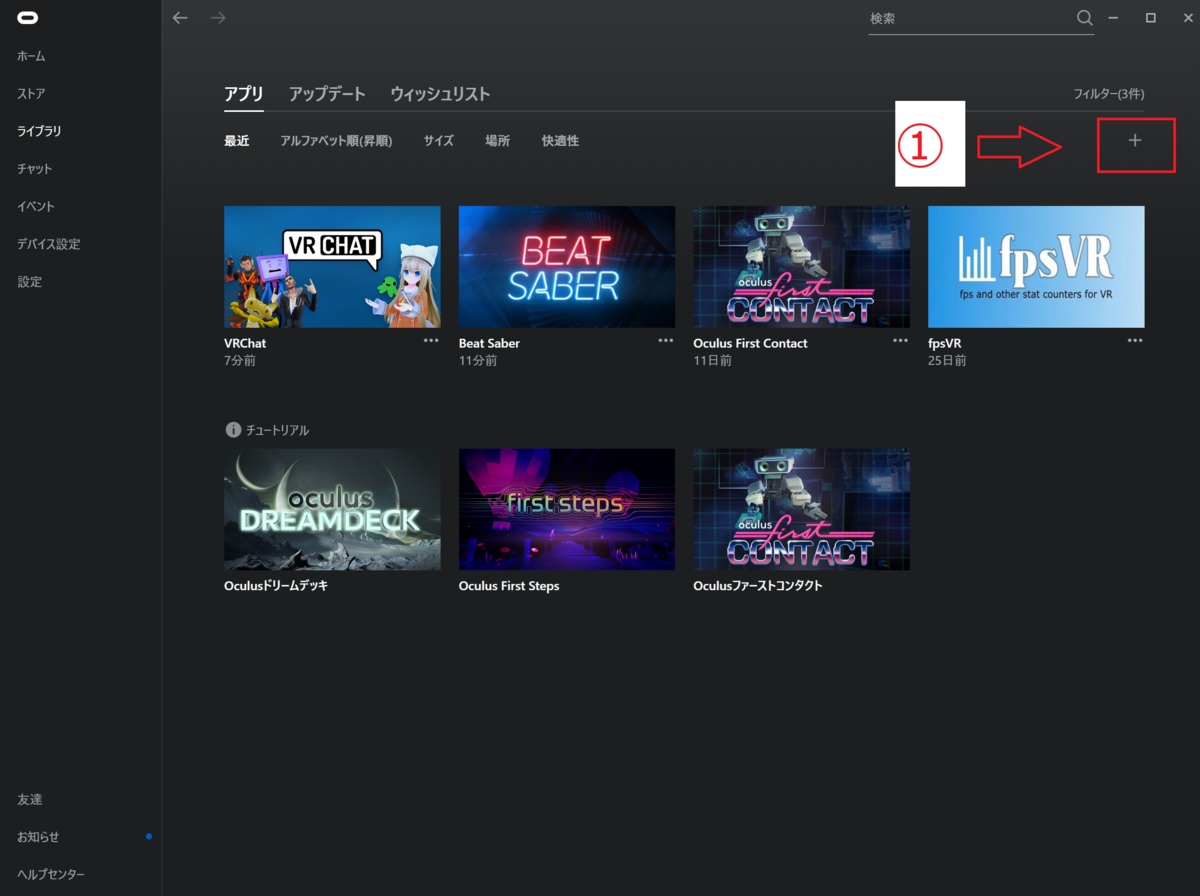Image resolution: width=1200 pixels, height=896 pixels.
Task: Click the VRChat title text
Action: [245, 343]
